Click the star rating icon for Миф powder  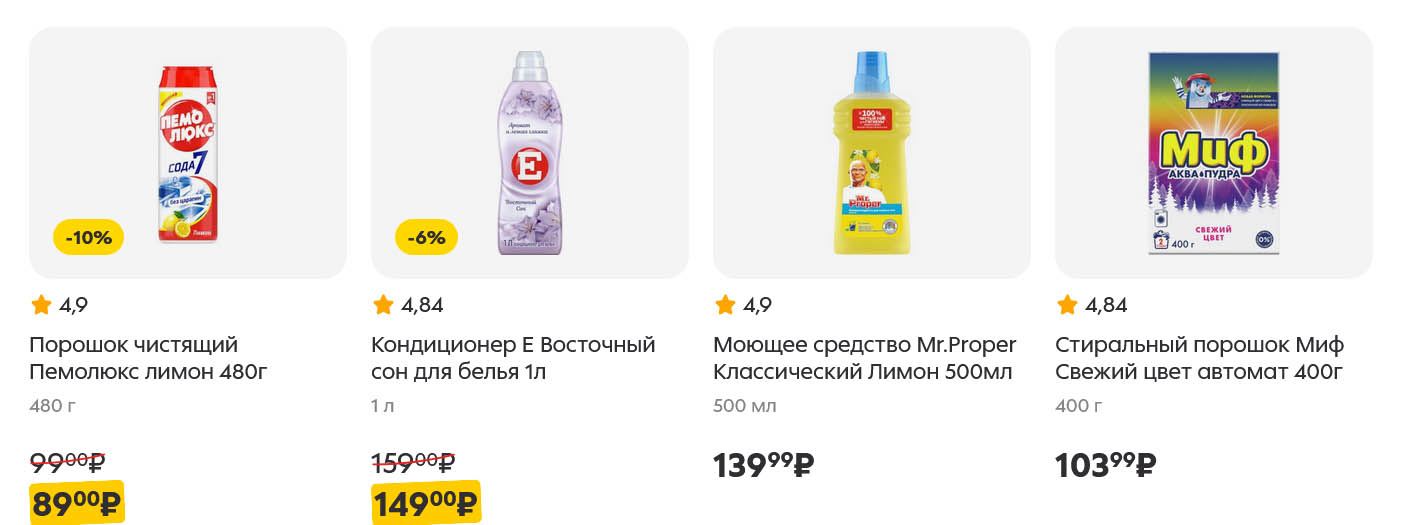[1067, 305]
